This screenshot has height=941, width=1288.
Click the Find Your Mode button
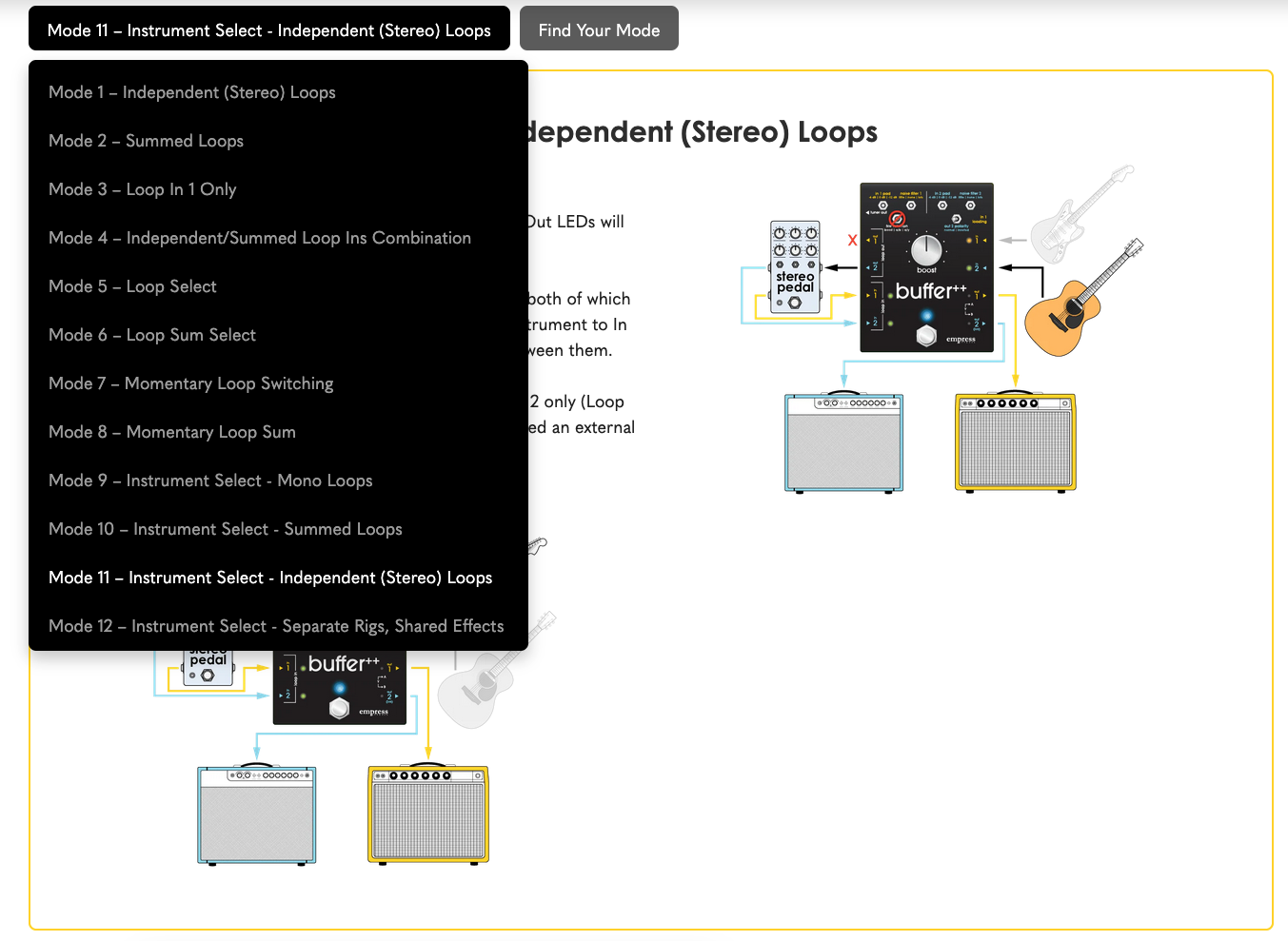[599, 29]
